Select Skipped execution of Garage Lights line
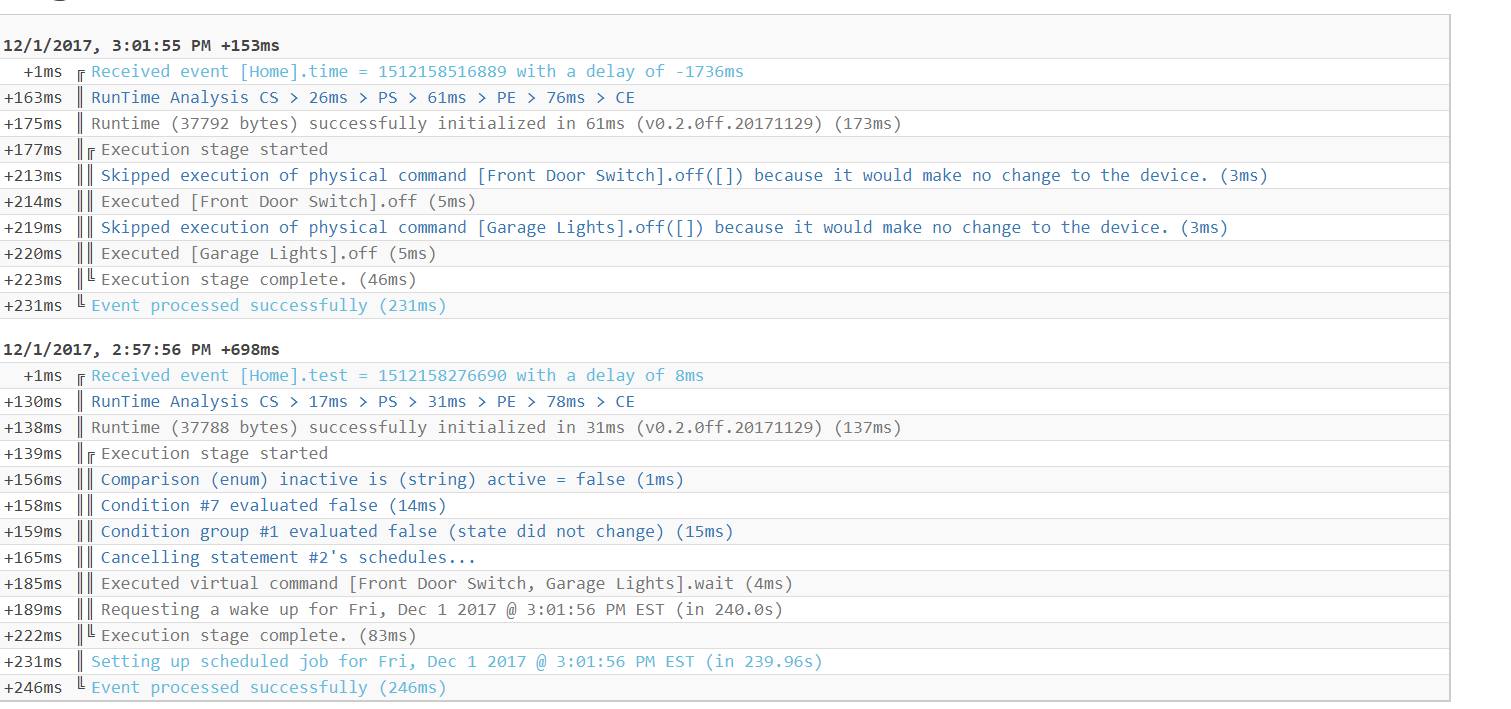This screenshot has height=709, width=1511. click(x=664, y=228)
